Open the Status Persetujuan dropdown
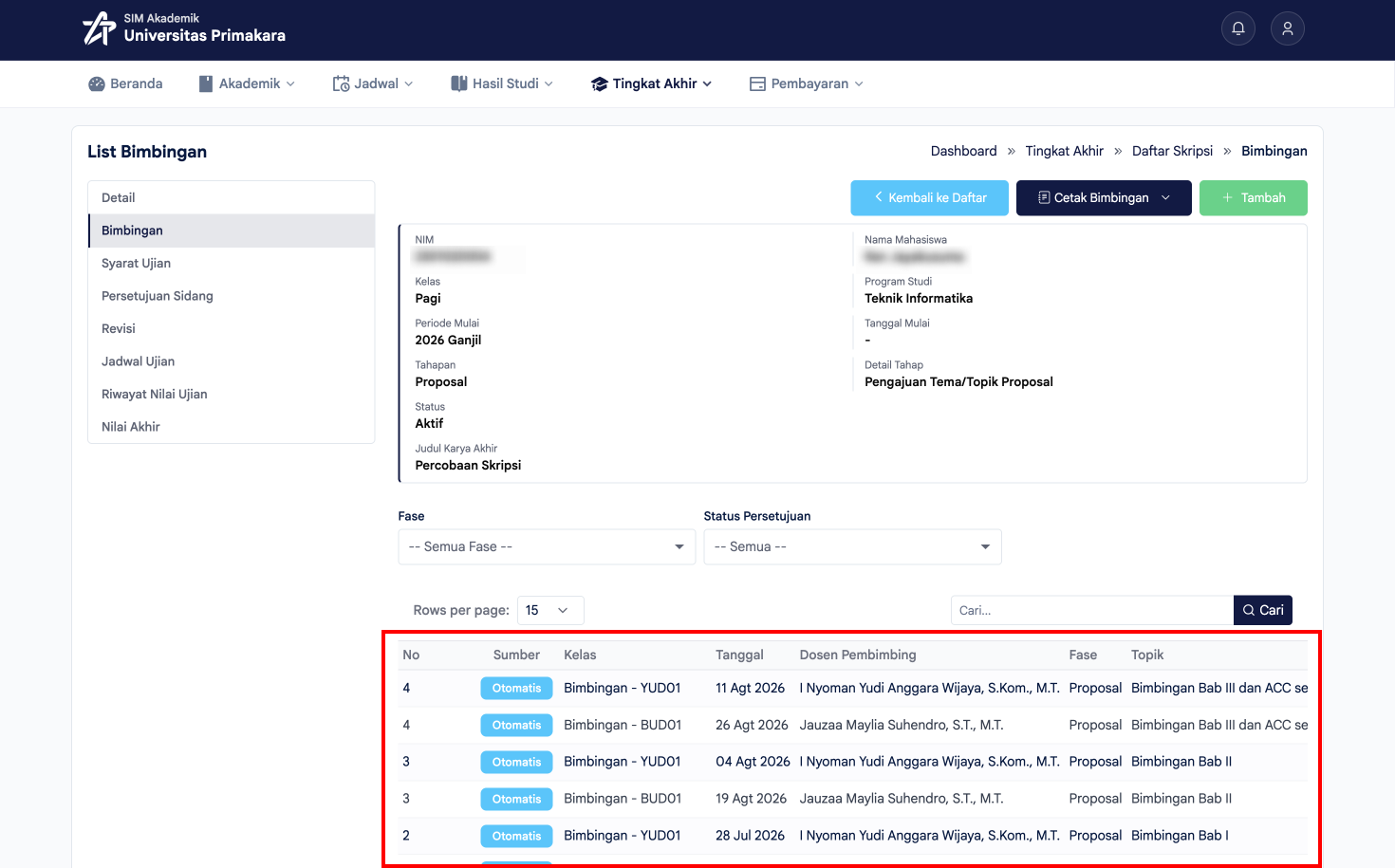1395x868 pixels. pyautogui.click(x=852, y=546)
